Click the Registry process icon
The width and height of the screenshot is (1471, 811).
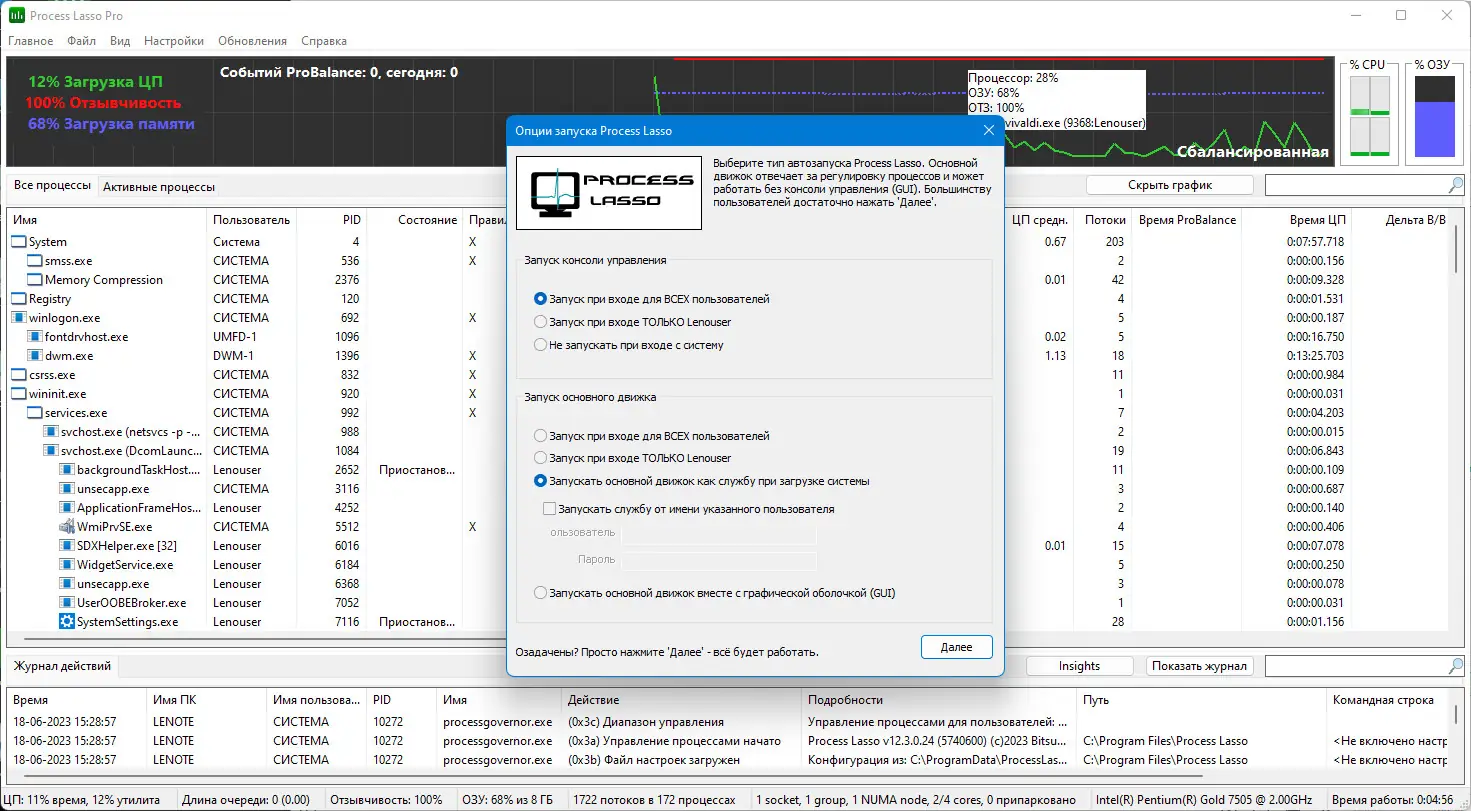(19, 299)
